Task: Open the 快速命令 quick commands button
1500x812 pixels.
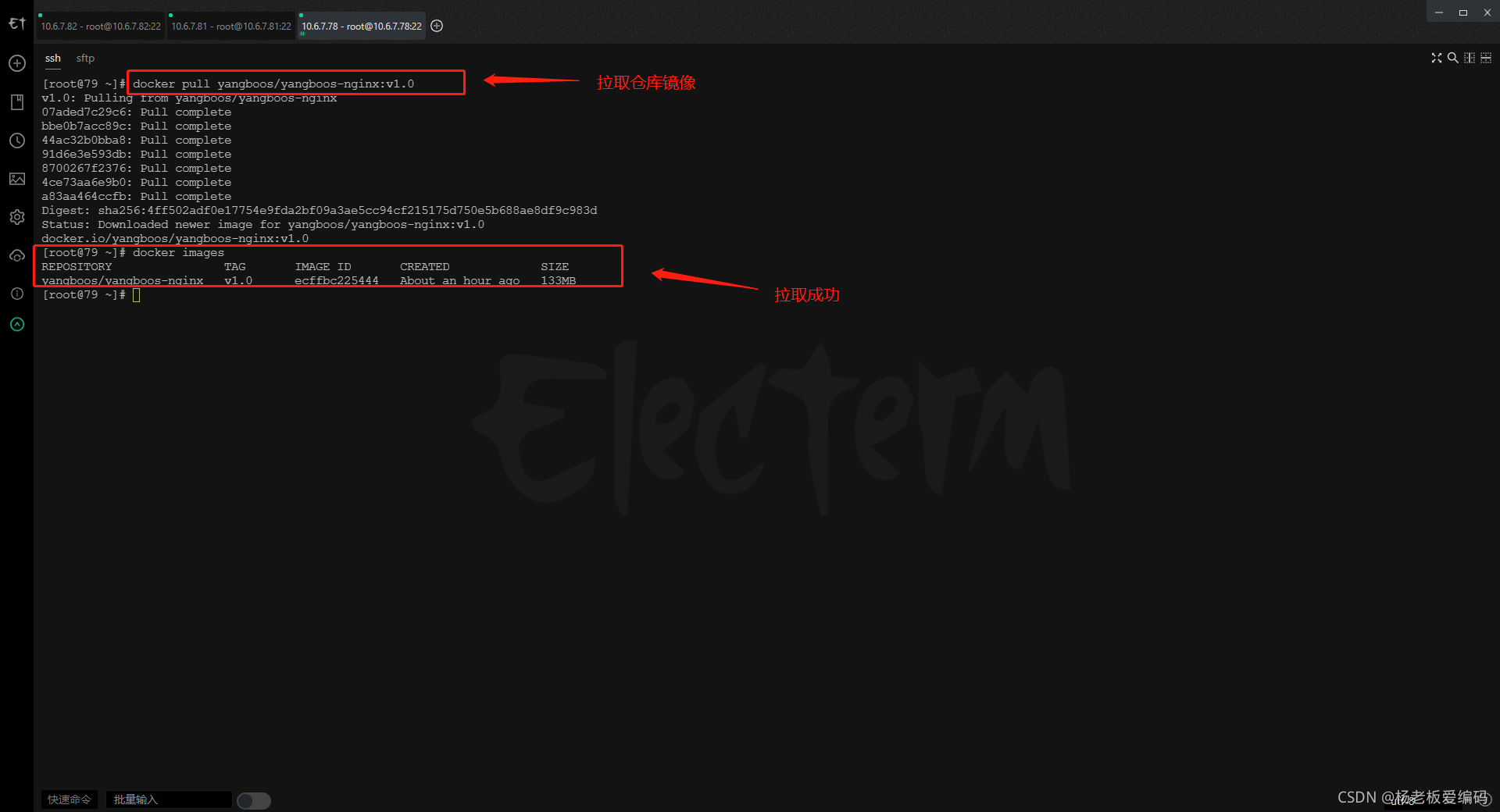Action: click(70, 800)
